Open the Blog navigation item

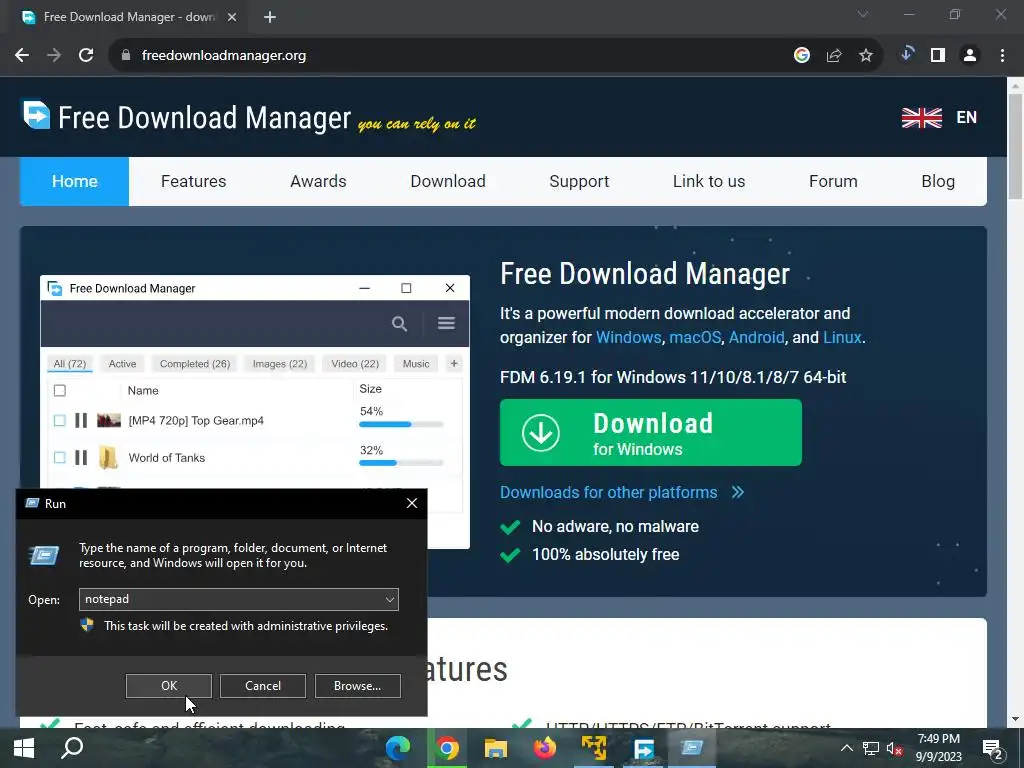pyautogui.click(x=938, y=182)
